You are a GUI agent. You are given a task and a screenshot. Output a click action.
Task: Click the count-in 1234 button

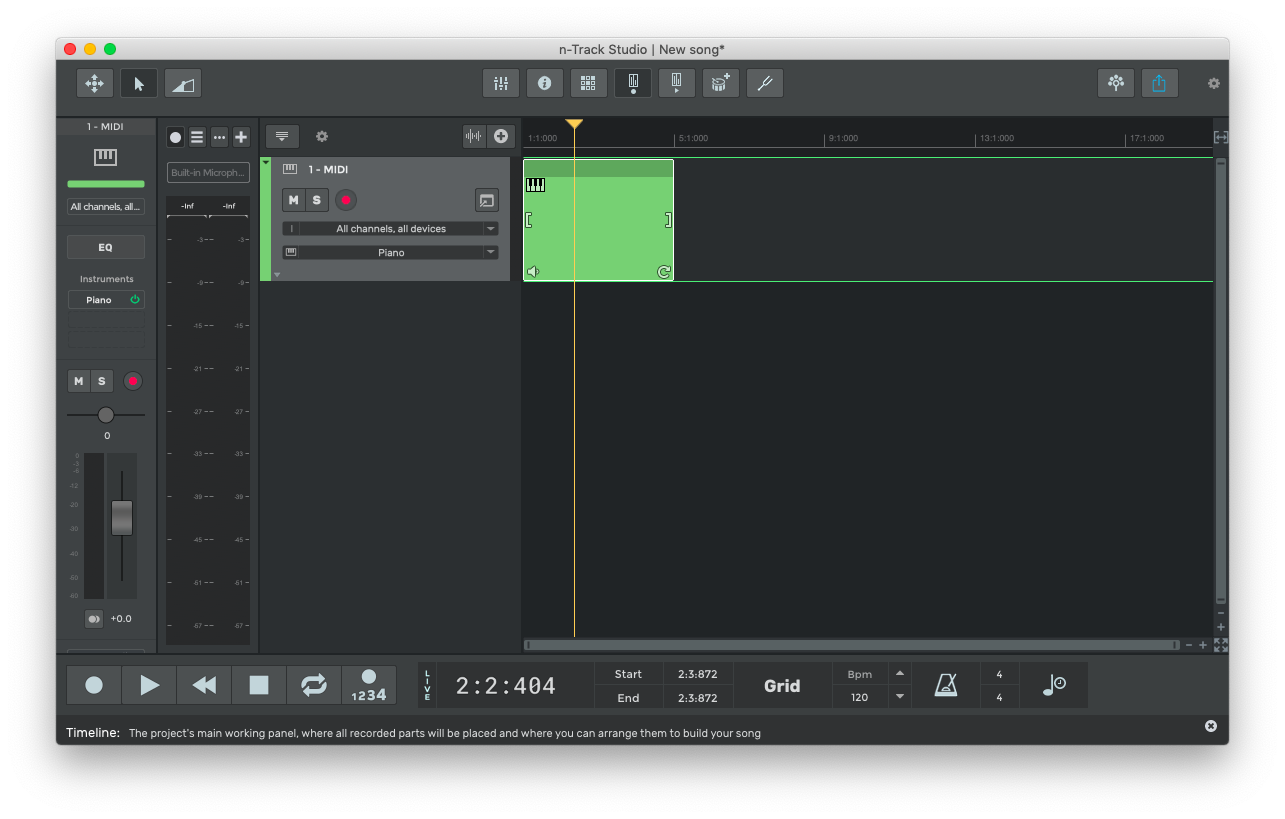(x=369, y=685)
